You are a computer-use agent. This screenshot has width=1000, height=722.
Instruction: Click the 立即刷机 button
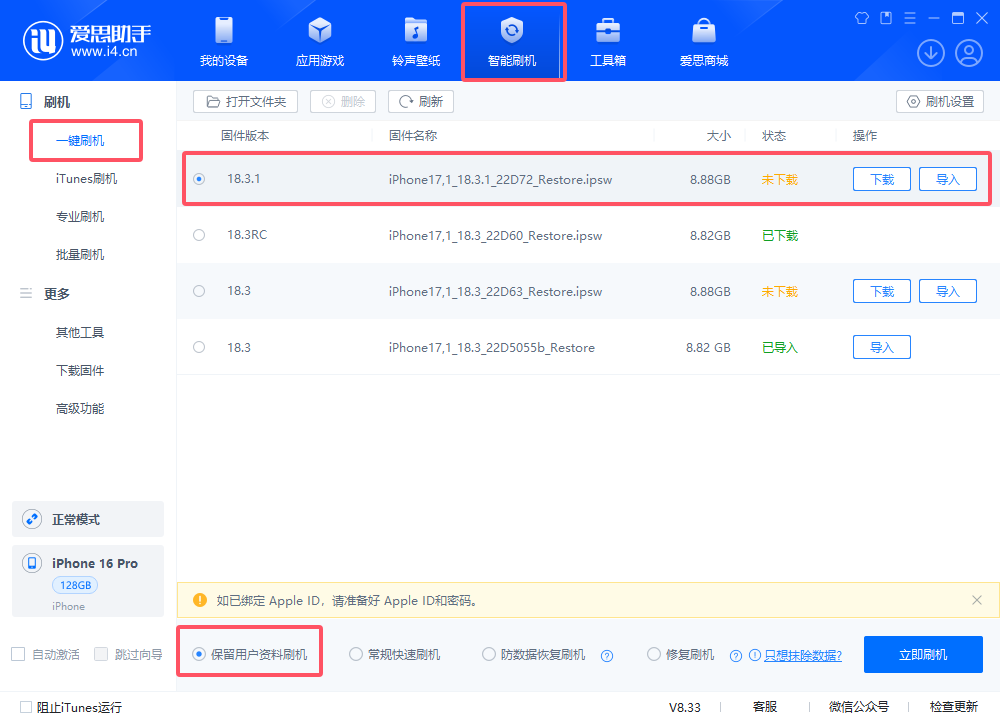point(922,654)
